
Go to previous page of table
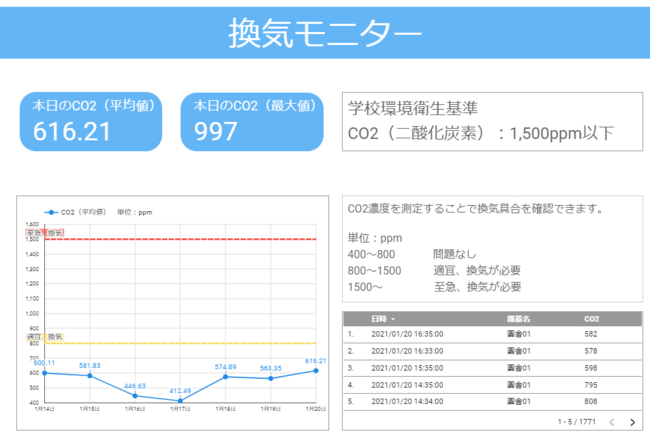(x=611, y=422)
